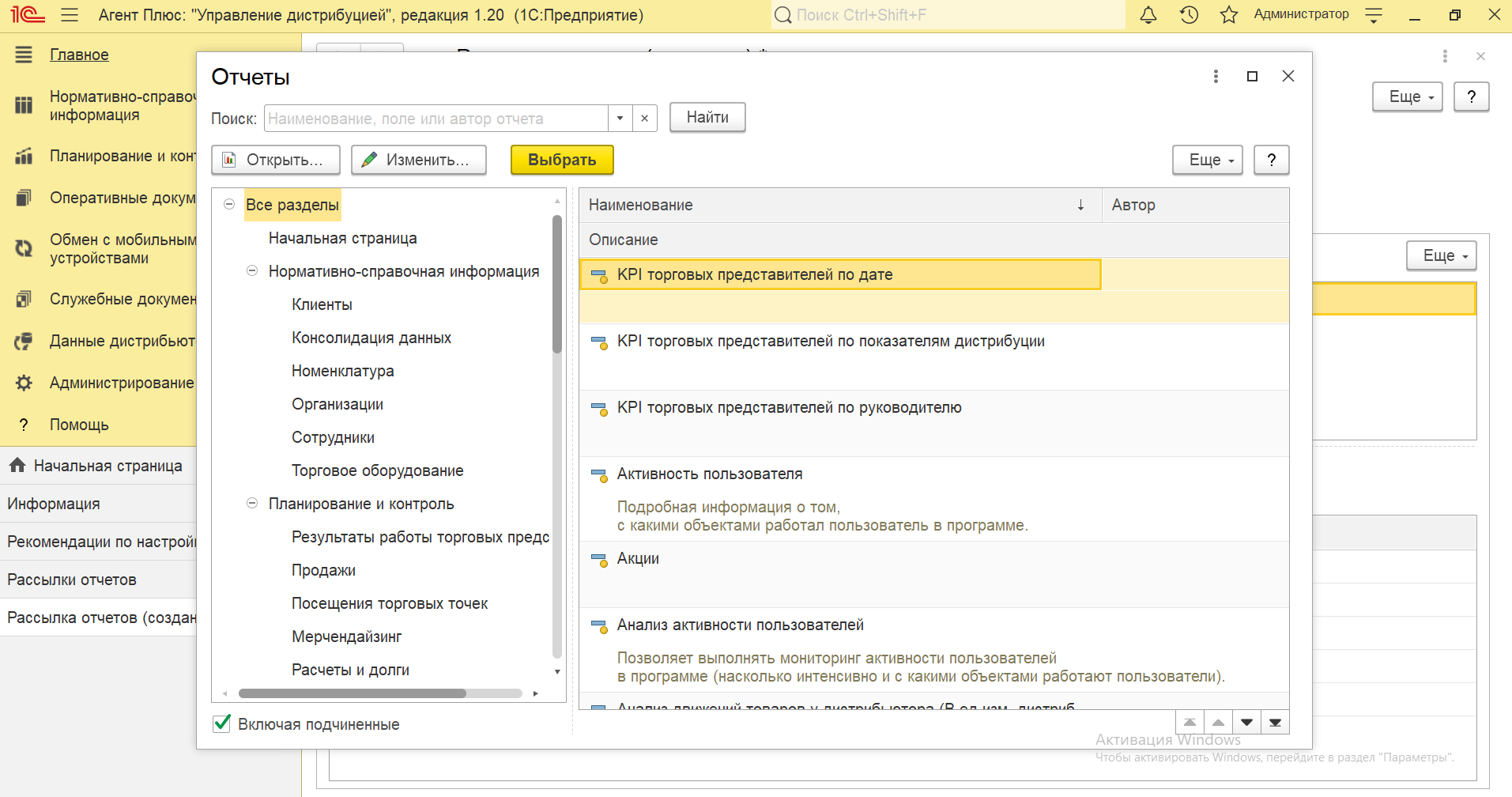Click the help ? button in Отчеты dialog
Viewport: 1512px width, 797px height.
pos(1272,160)
